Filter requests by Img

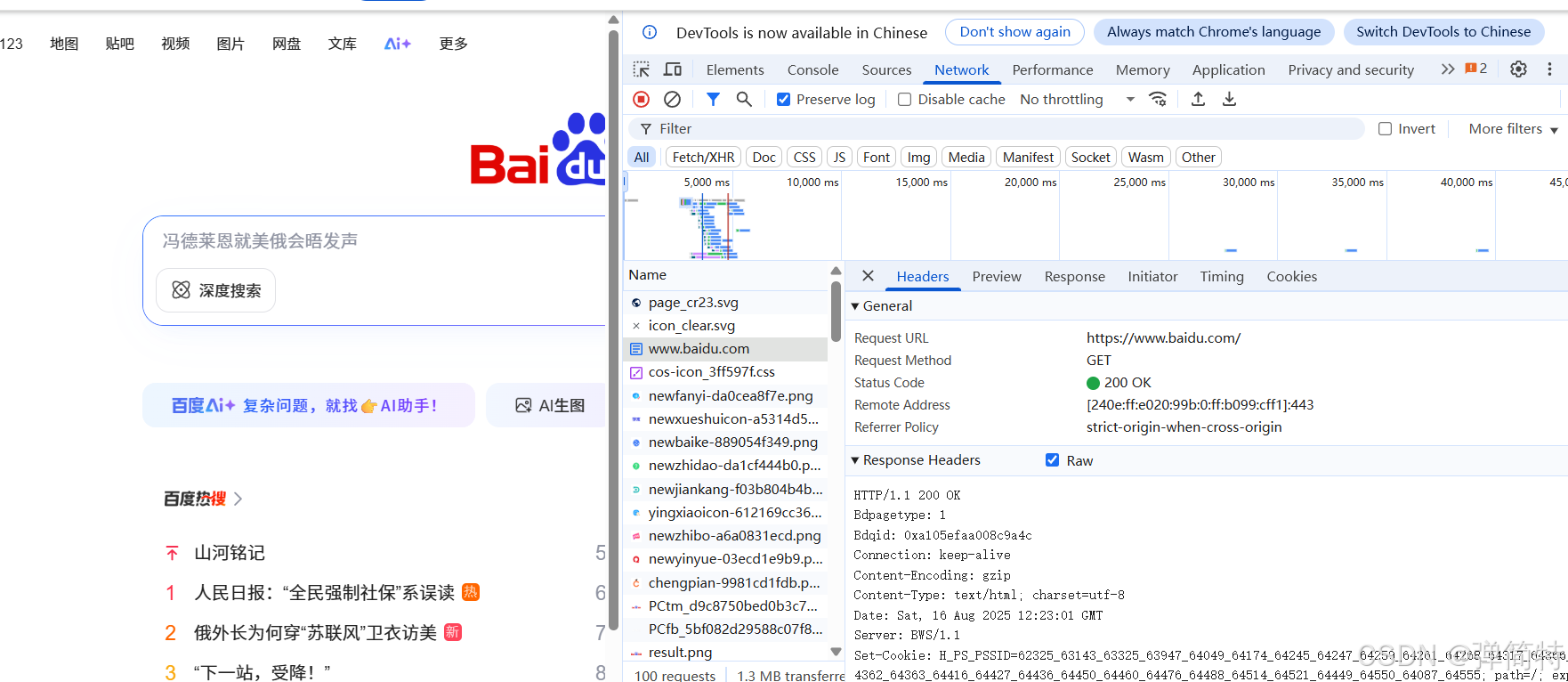point(918,158)
